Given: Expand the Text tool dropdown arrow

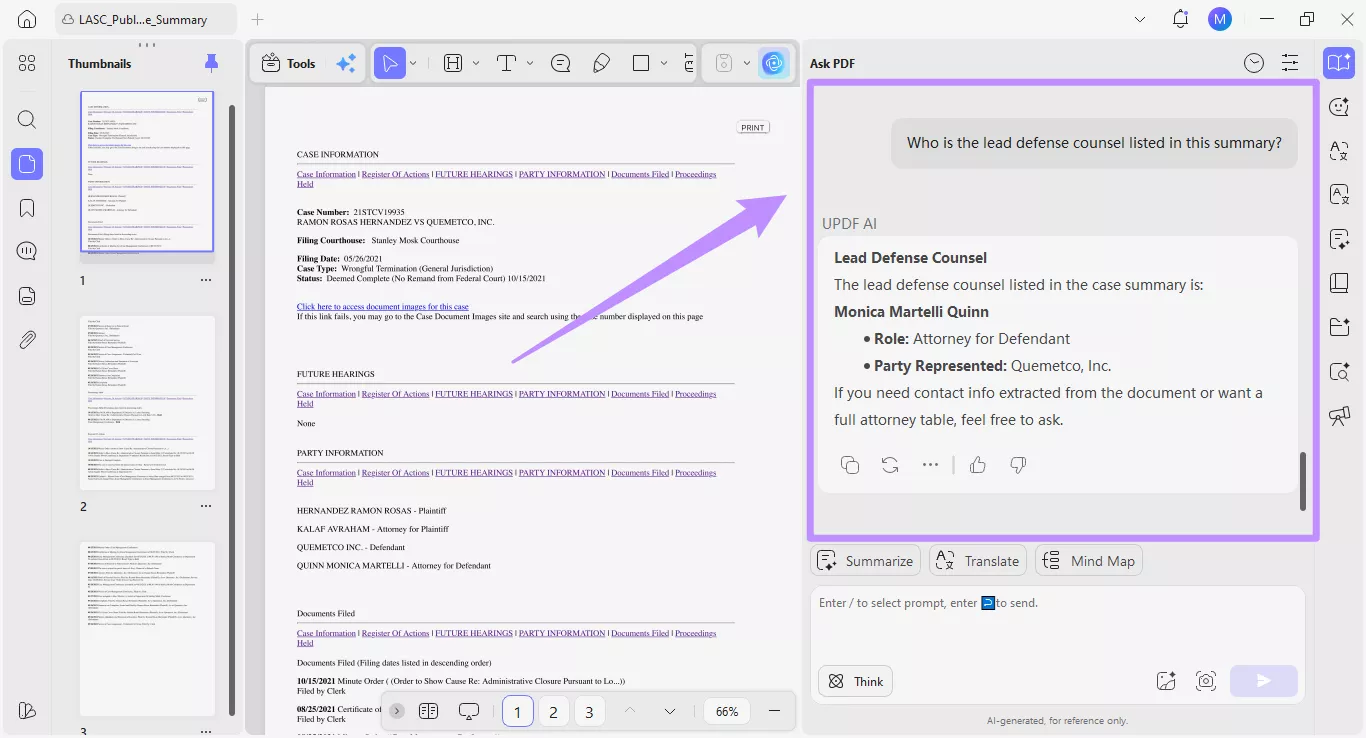Looking at the screenshot, I should click(530, 63).
